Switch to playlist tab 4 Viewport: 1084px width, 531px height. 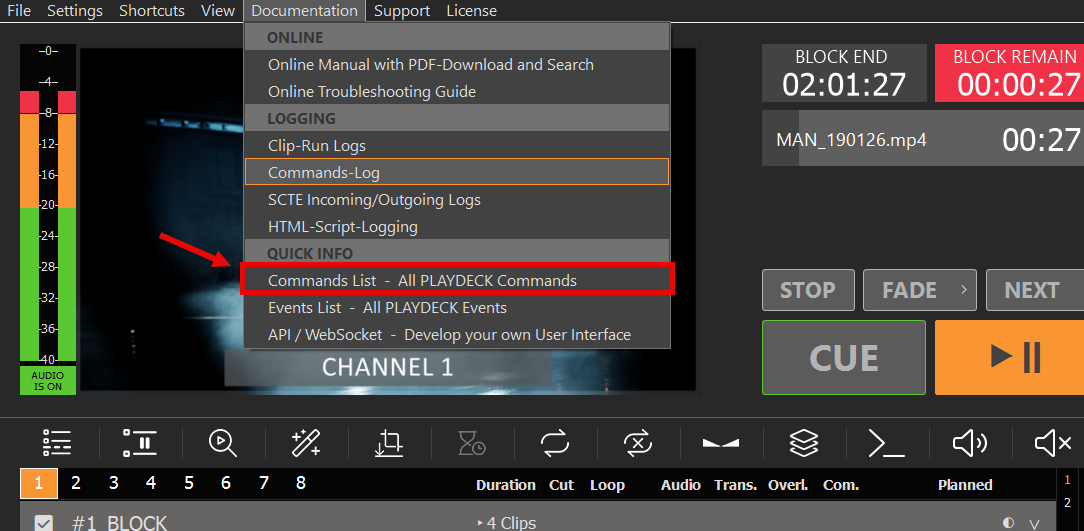coord(151,483)
